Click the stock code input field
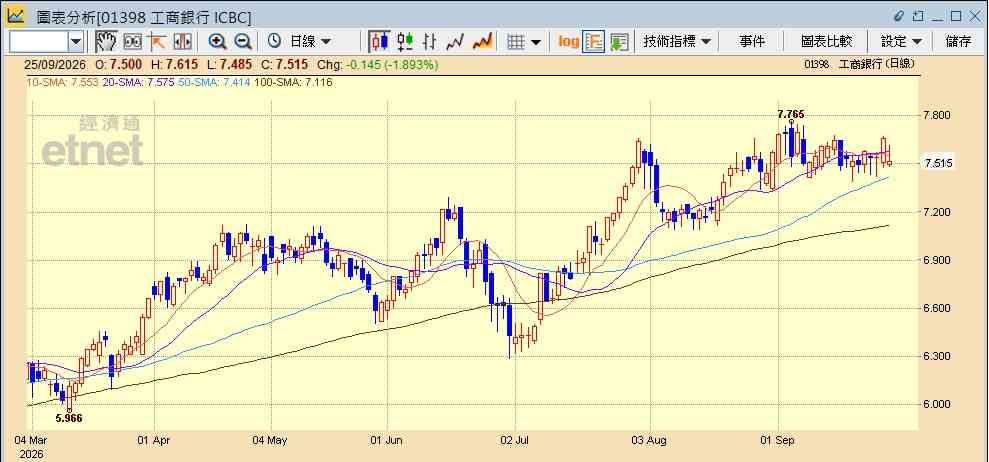 pos(38,42)
